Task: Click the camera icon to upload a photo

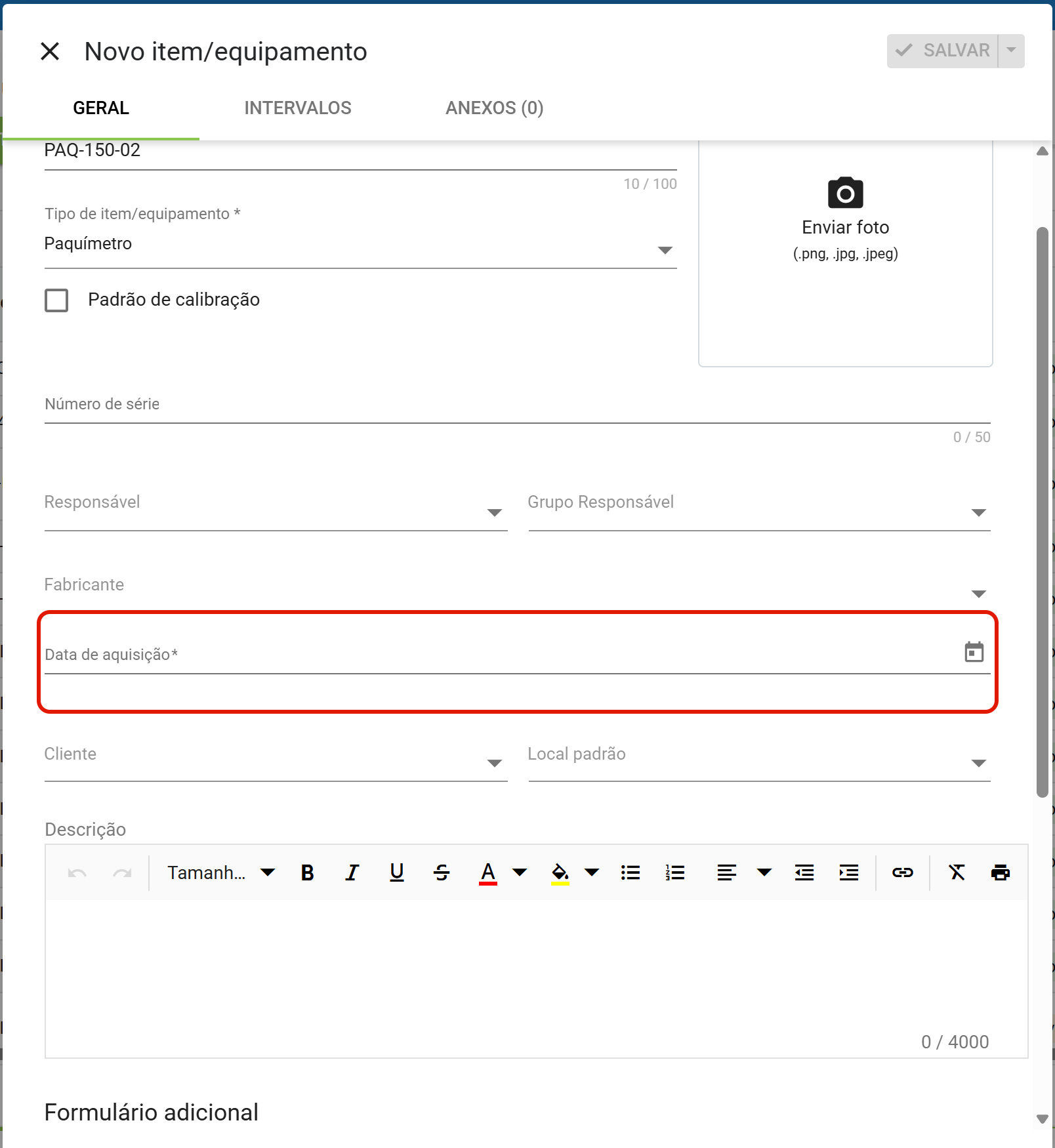Action: (845, 193)
